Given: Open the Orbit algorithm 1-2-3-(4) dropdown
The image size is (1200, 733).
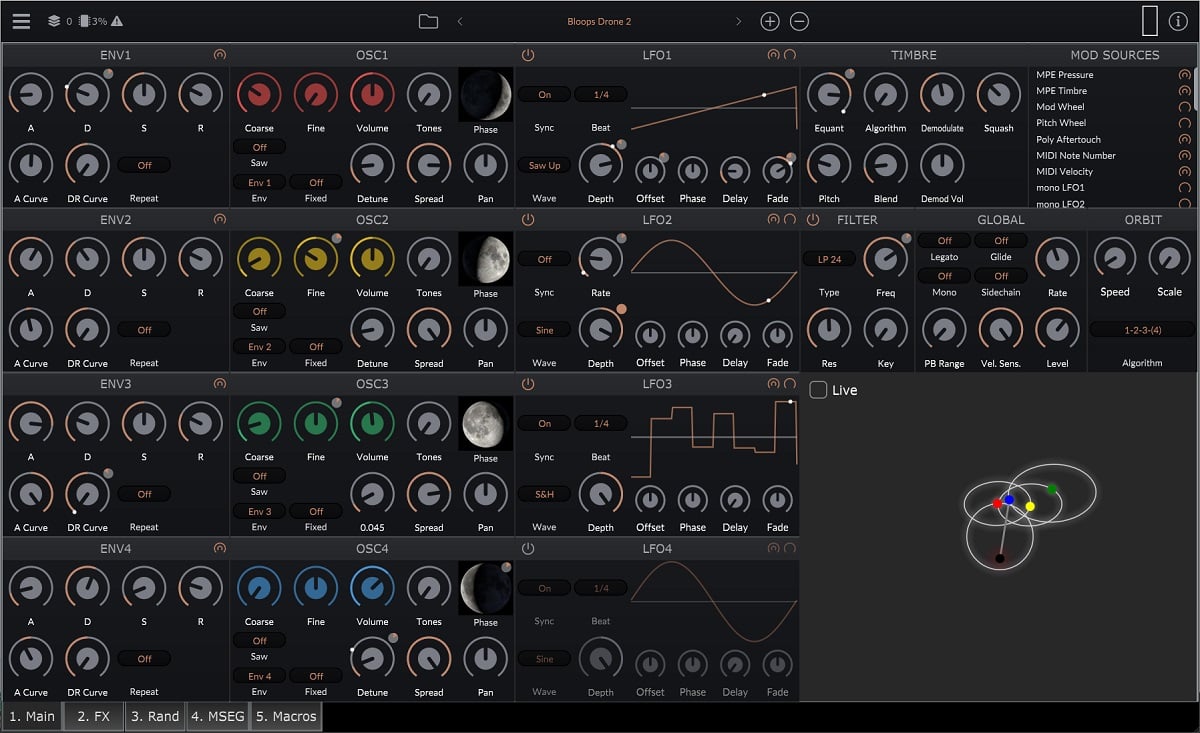Looking at the screenshot, I should 1142,329.
